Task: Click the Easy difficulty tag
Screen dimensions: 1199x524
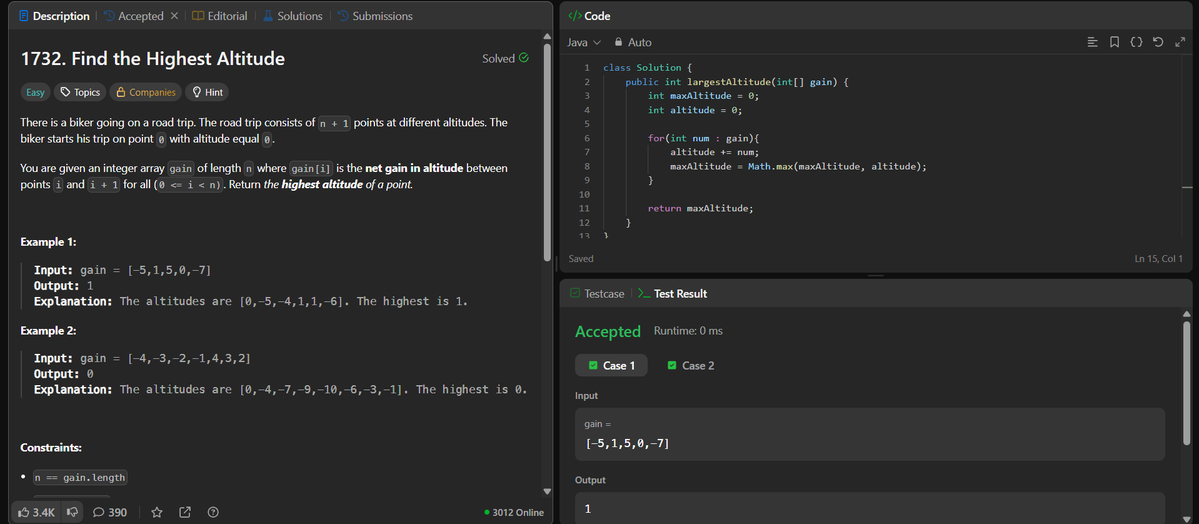Action: (x=35, y=92)
